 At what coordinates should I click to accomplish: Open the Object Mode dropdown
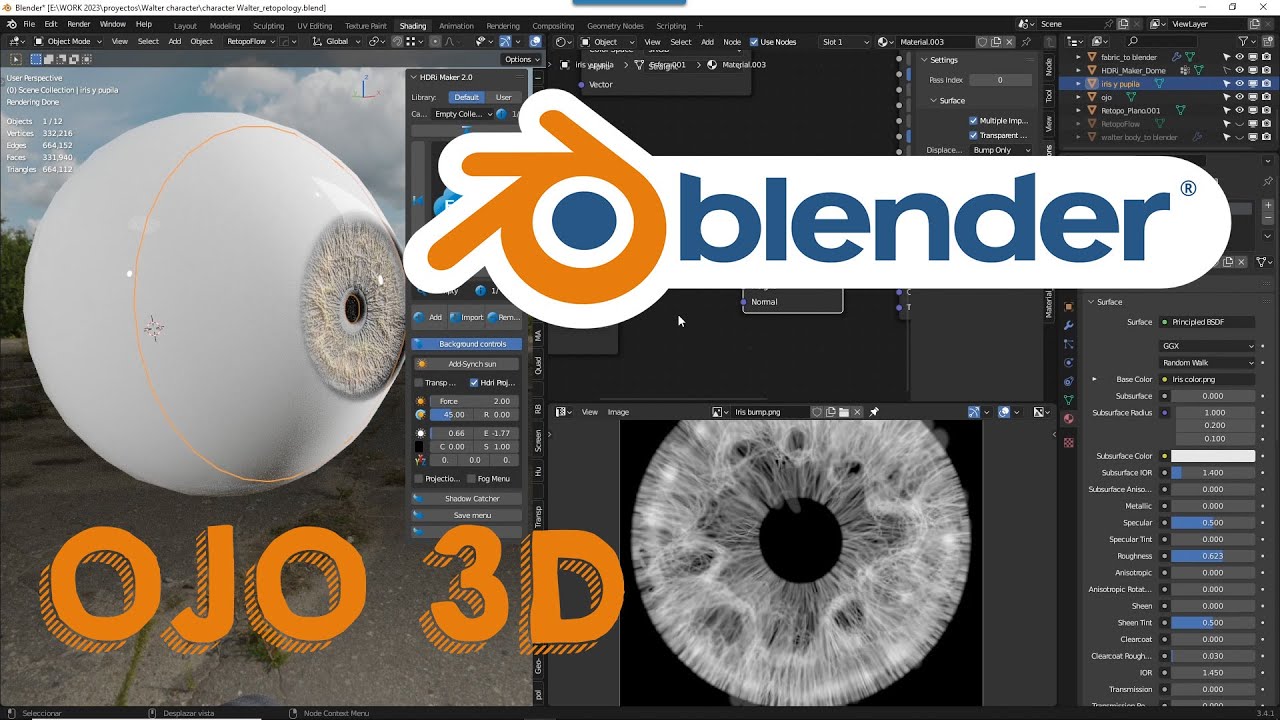[68, 41]
